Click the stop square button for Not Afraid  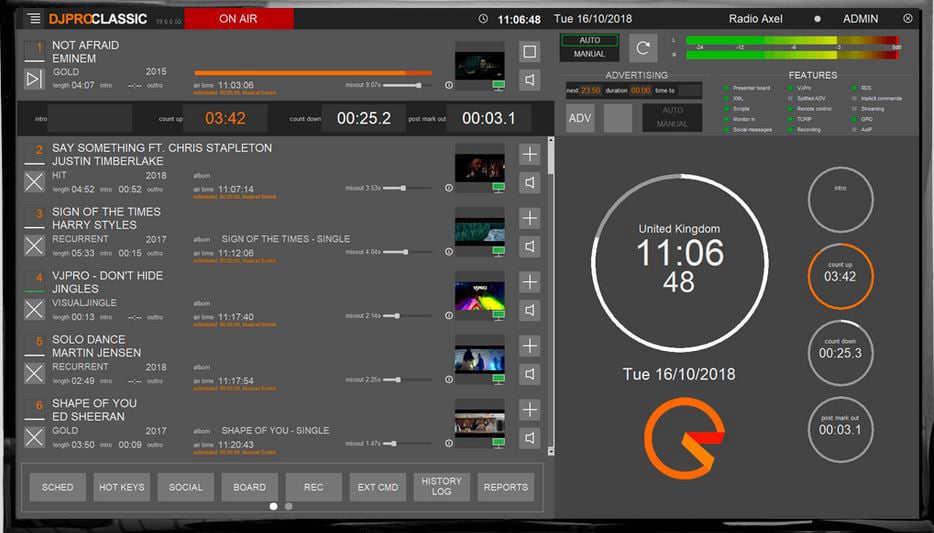pos(529,51)
